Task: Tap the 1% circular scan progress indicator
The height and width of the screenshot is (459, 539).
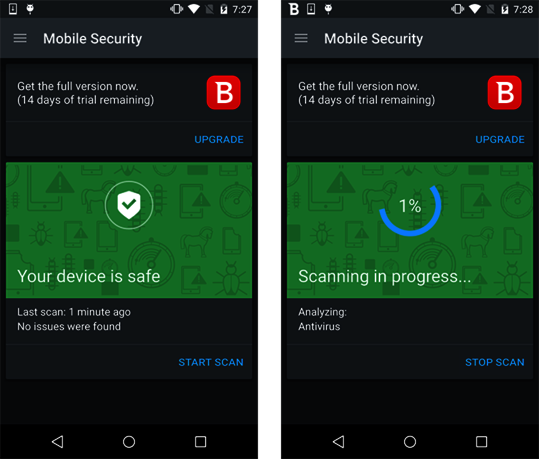Action: pyautogui.click(x=410, y=210)
